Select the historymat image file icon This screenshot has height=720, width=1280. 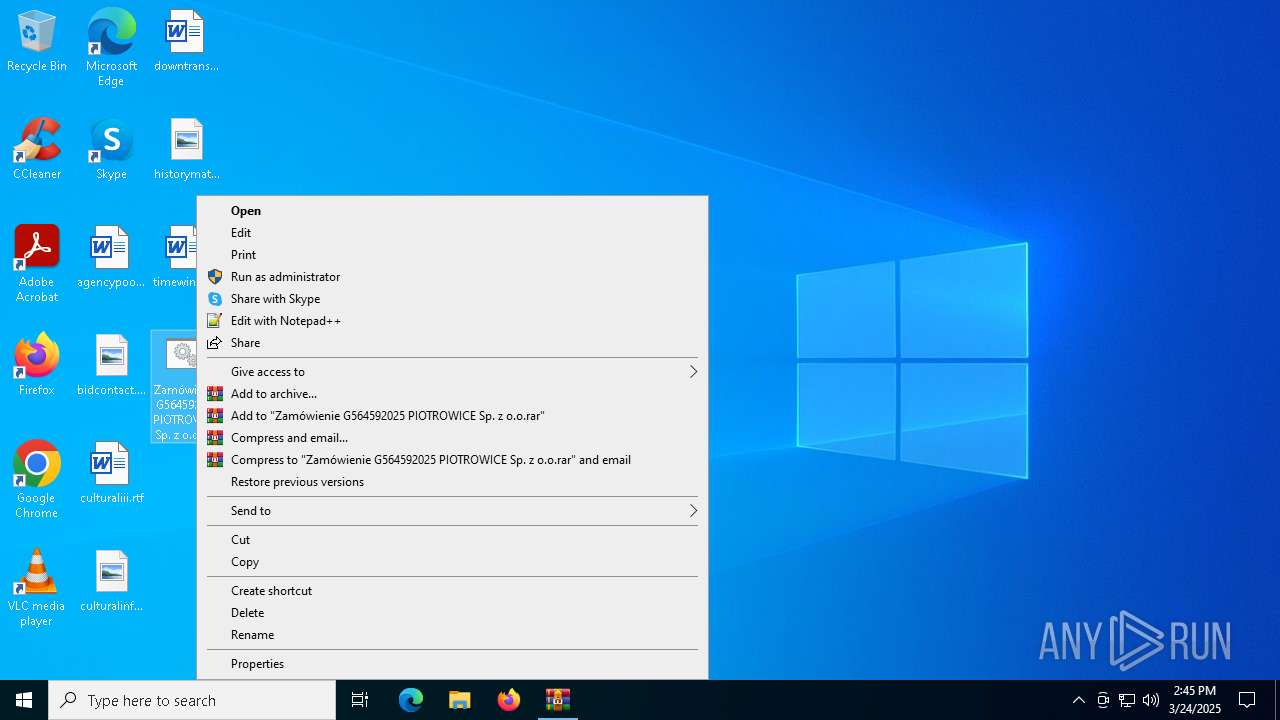186,150
